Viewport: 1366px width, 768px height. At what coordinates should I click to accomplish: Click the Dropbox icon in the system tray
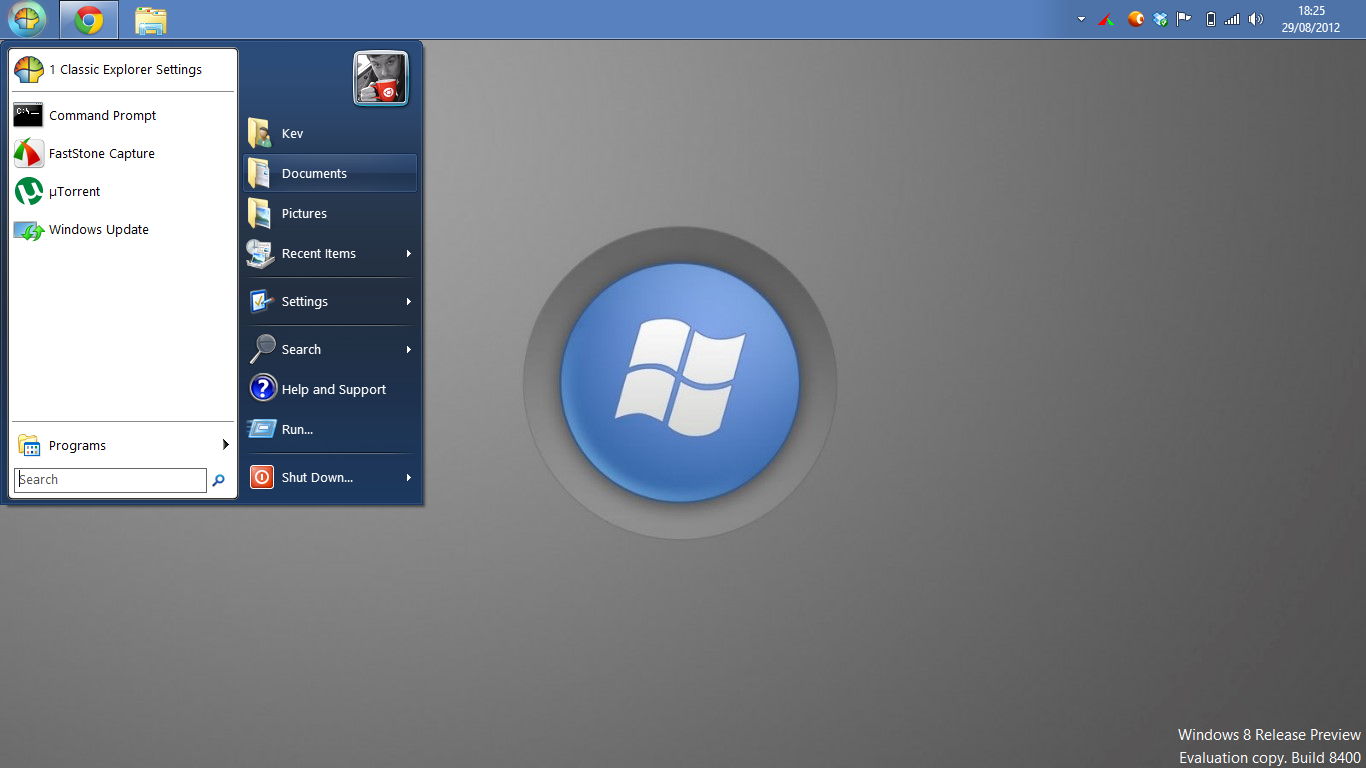(x=1160, y=19)
